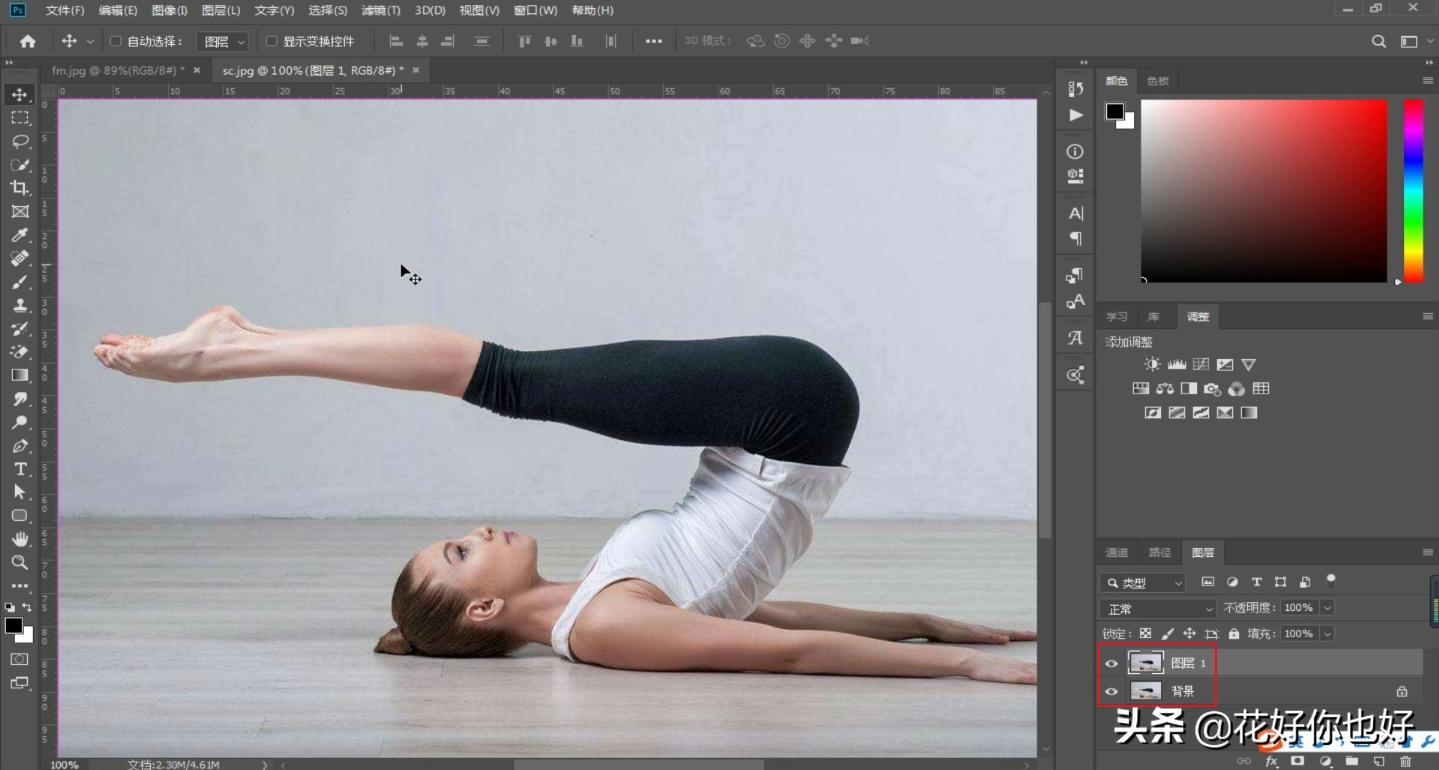Select the Crop tool
This screenshot has height=770, width=1439.
click(20, 188)
